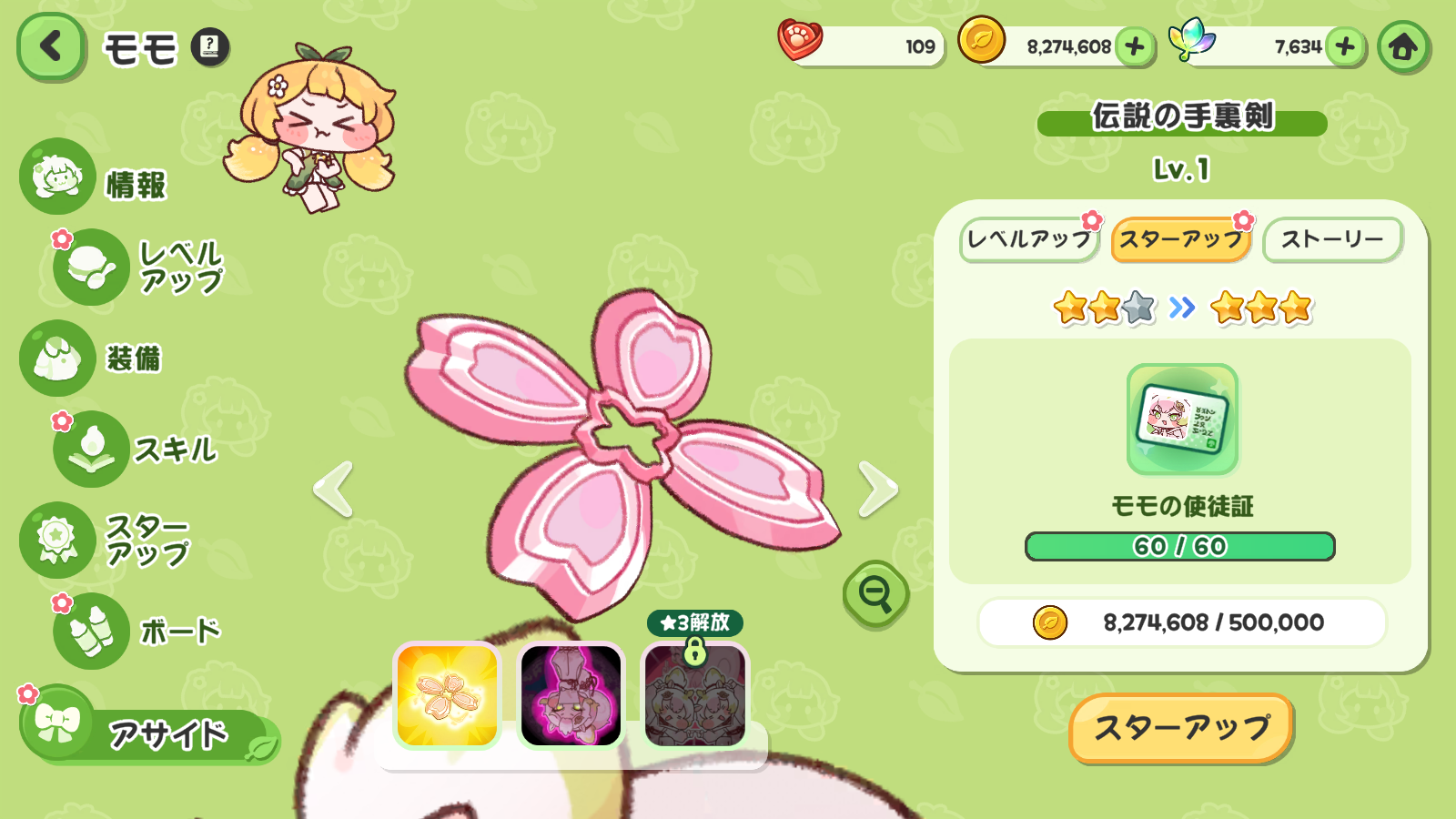Screen dimensions: 1456x819
Task: Show next weapon with right chevron
Action: (x=877, y=489)
